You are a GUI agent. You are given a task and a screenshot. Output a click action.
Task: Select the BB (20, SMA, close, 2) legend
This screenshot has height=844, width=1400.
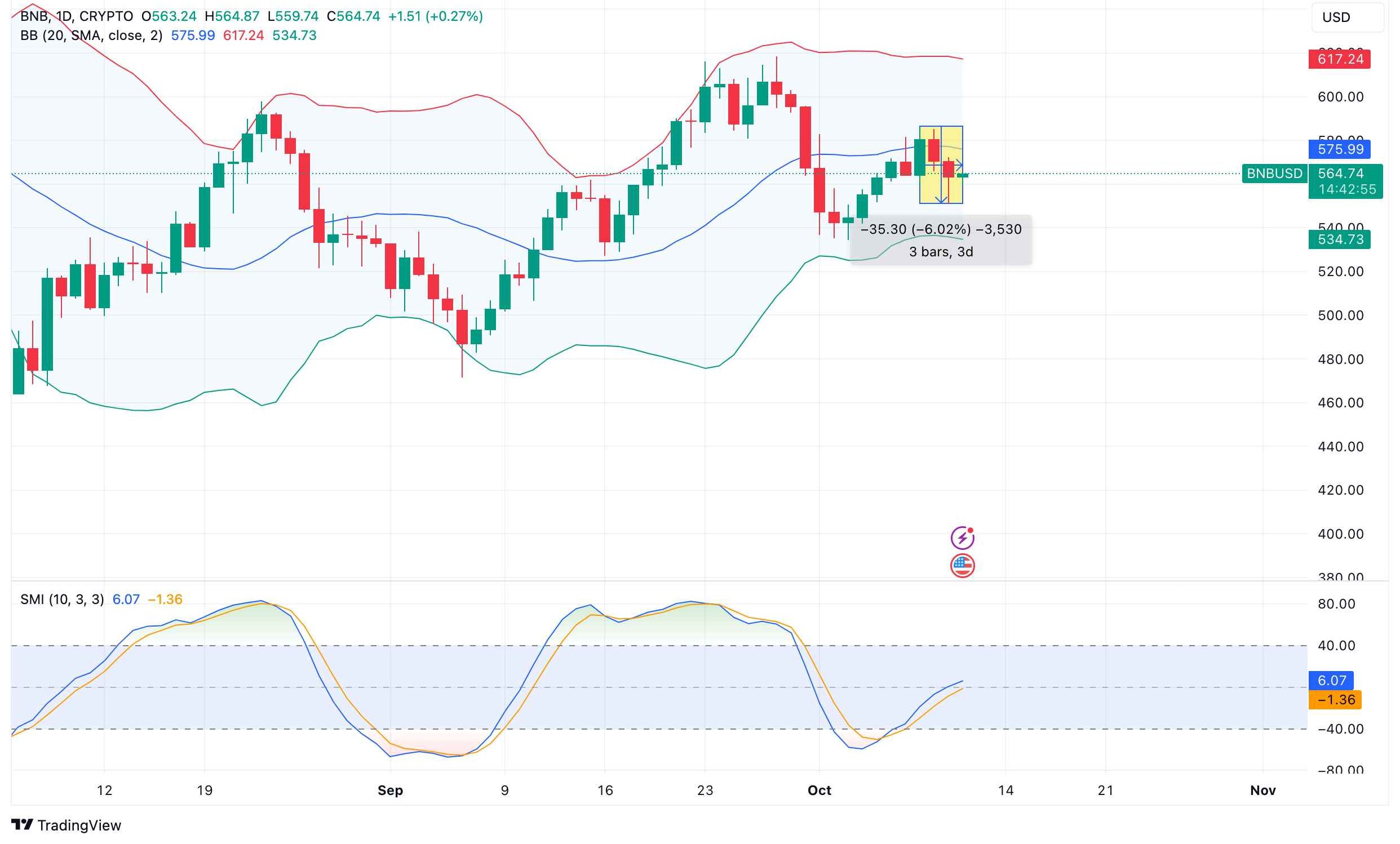point(91,35)
